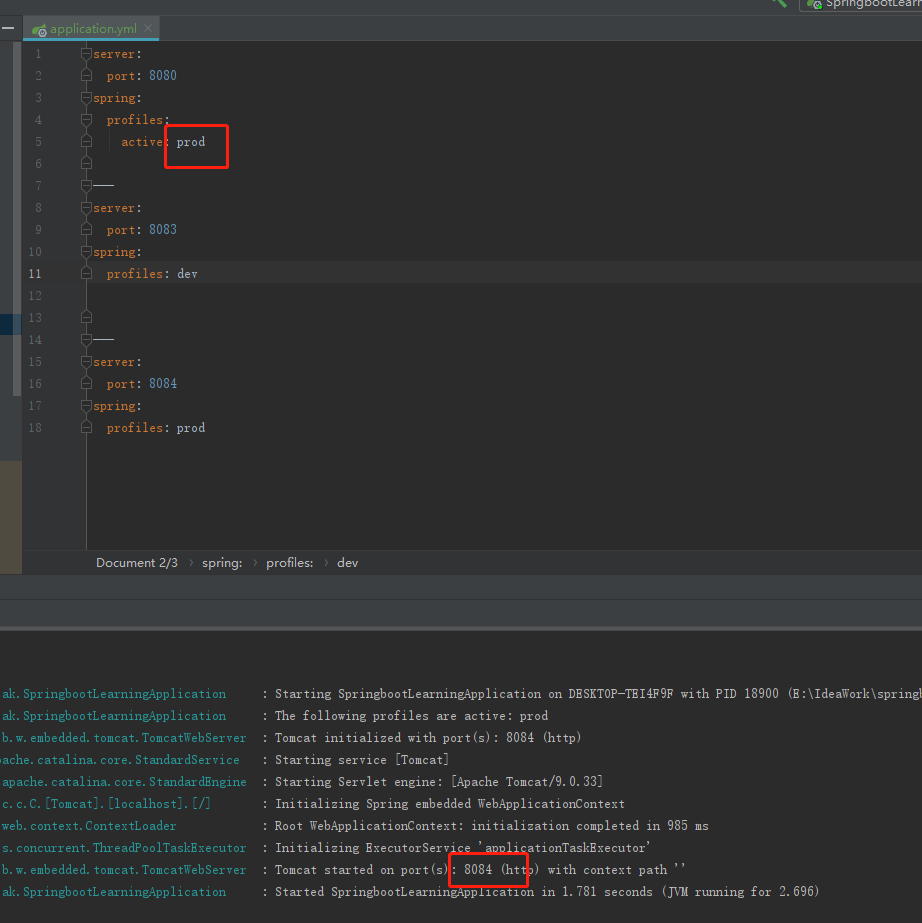Click the Spring leaf icon on application.yml tab
Image resolution: width=922 pixels, height=923 pixels.
[39, 29]
